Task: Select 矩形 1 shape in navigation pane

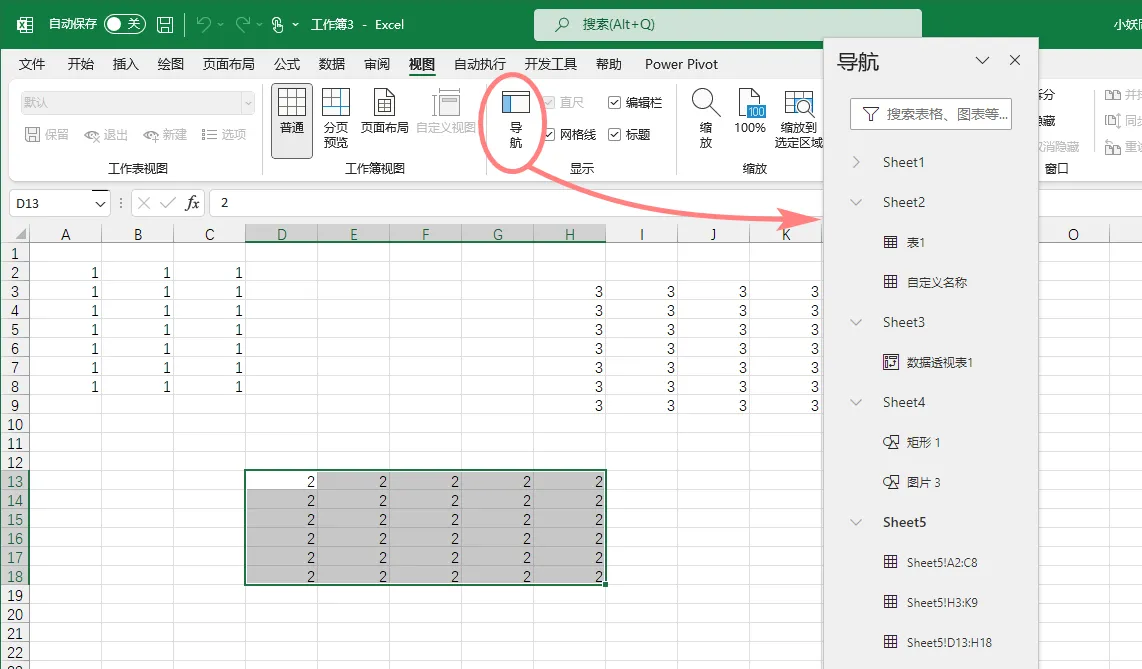Action: click(912, 442)
